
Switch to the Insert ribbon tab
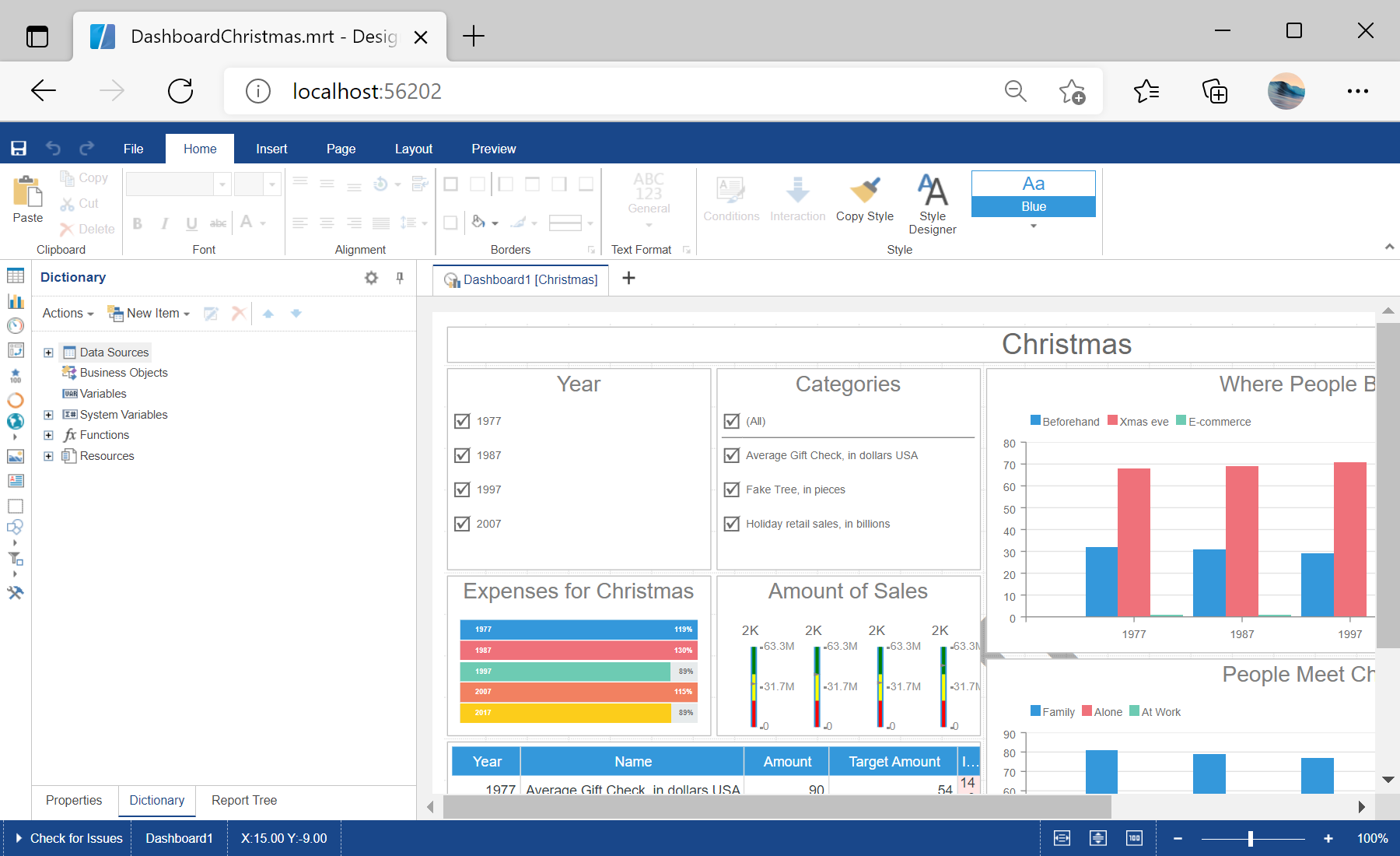[x=271, y=149]
